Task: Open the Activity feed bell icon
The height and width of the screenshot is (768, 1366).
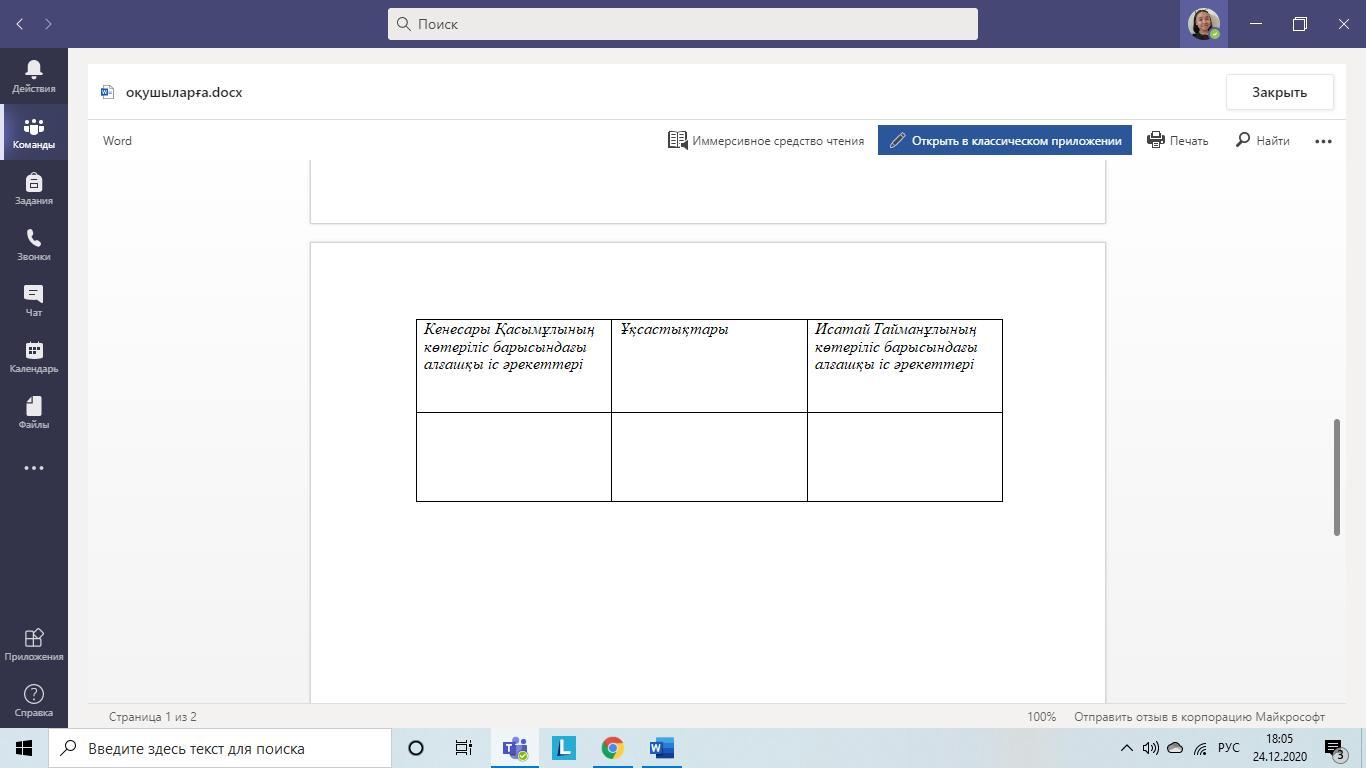Action: [x=33, y=76]
